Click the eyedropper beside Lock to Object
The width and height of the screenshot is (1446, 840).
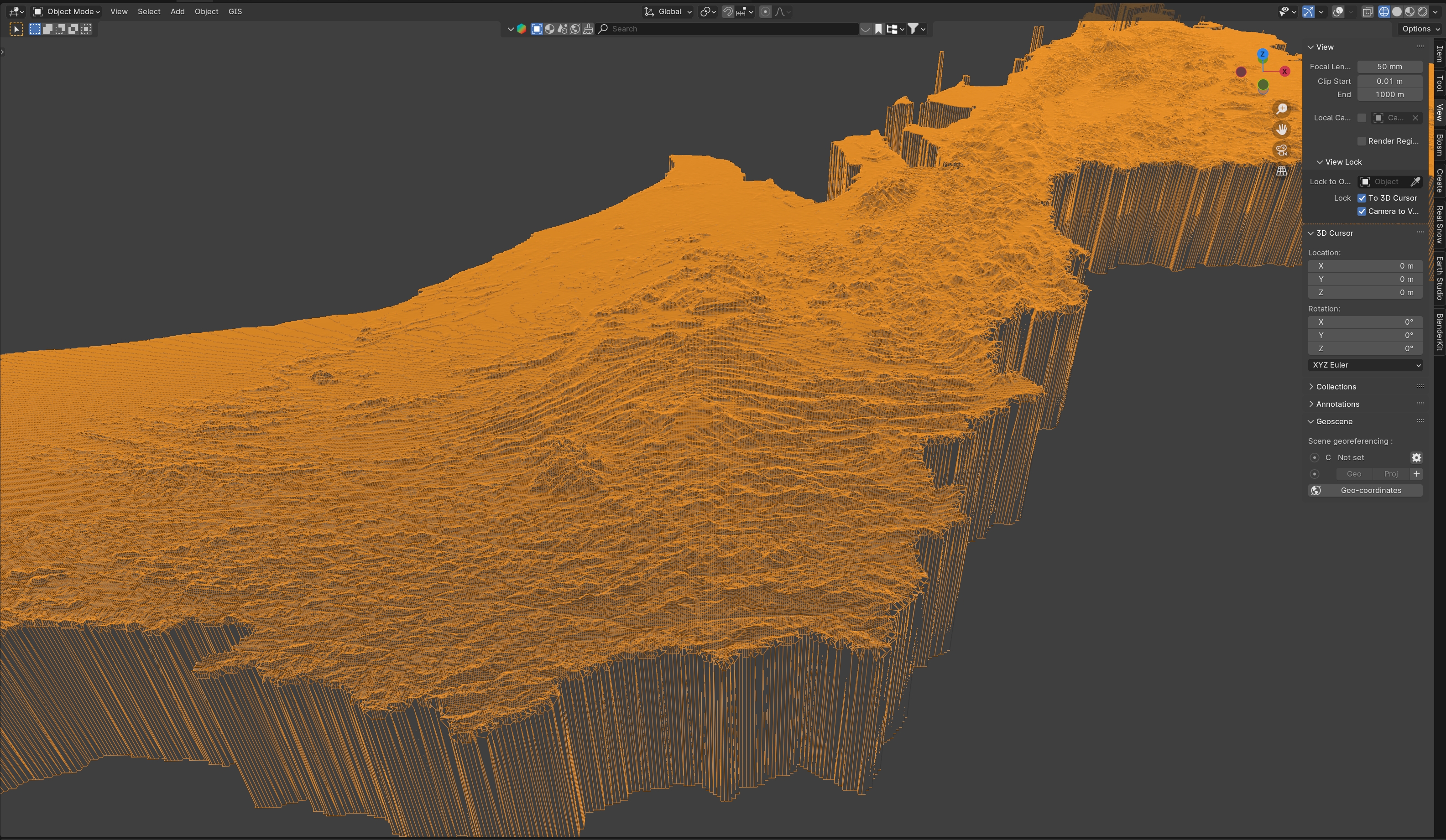point(1415,182)
